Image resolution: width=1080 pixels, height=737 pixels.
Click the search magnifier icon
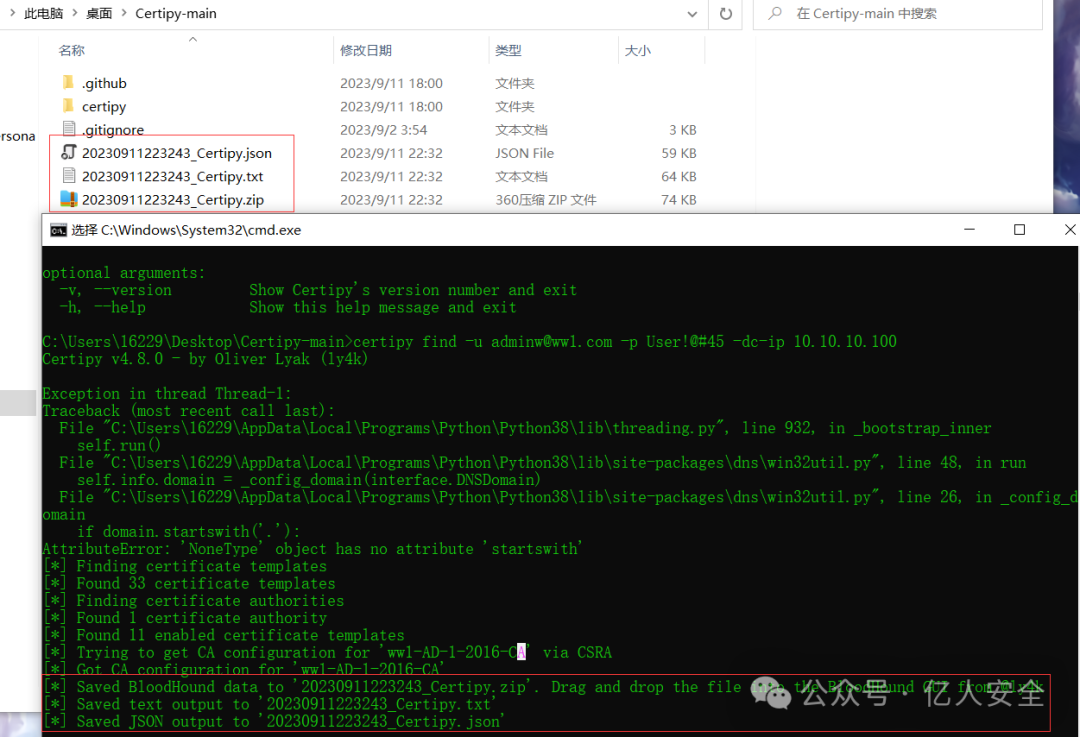775,13
